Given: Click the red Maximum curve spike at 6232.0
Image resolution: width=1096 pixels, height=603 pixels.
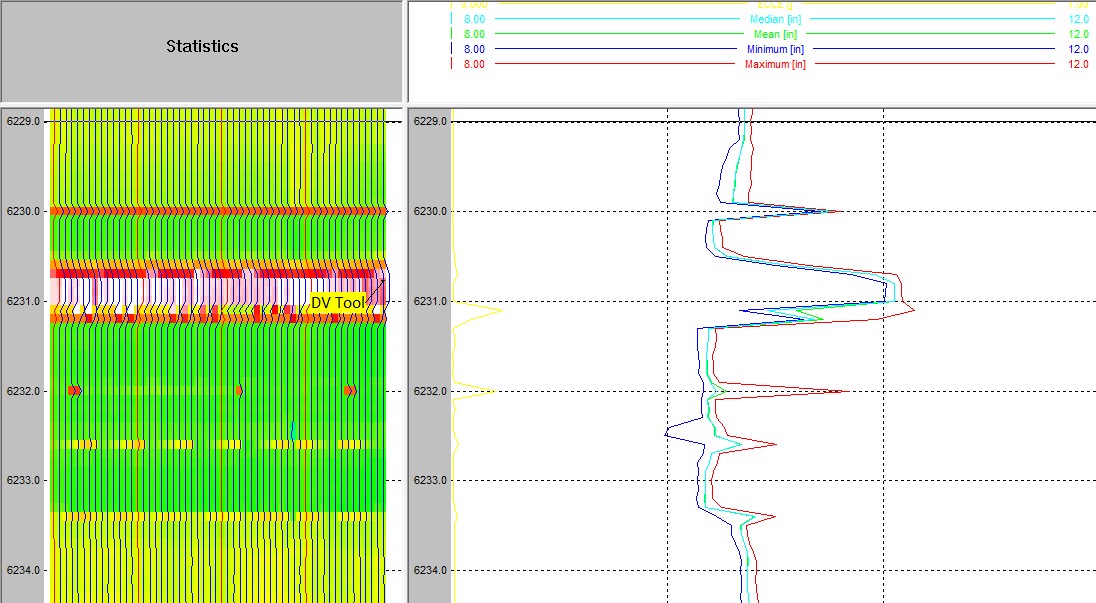Looking at the screenshot, I should (x=845, y=391).
